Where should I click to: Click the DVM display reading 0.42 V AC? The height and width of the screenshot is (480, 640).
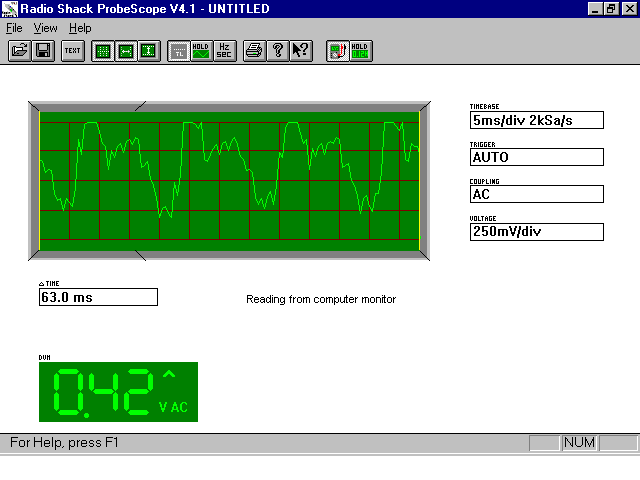point(118,392)
